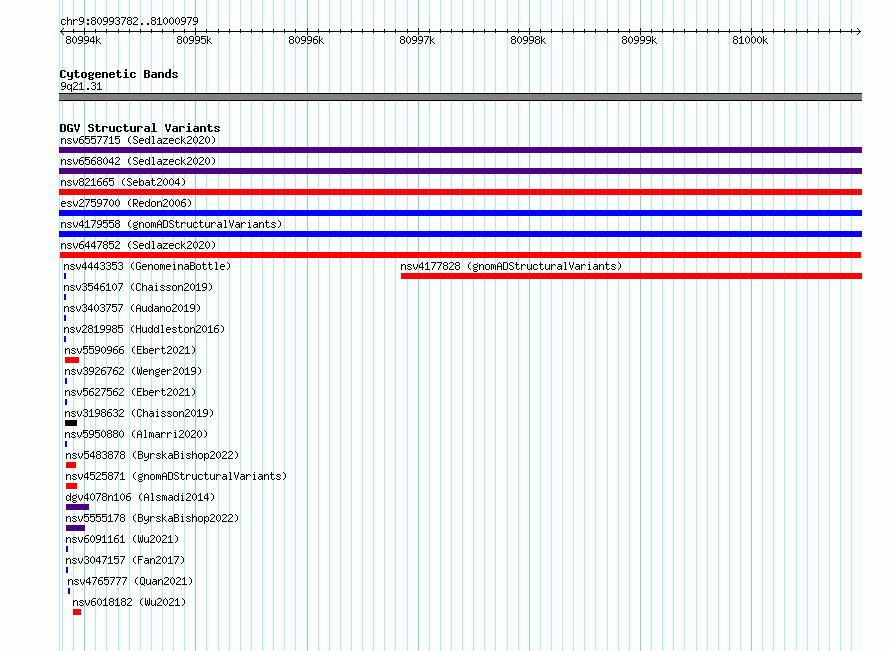The image size is (890, 651).
Task: Click the purple bar below nsv6568042
Action: click(460, 171)
